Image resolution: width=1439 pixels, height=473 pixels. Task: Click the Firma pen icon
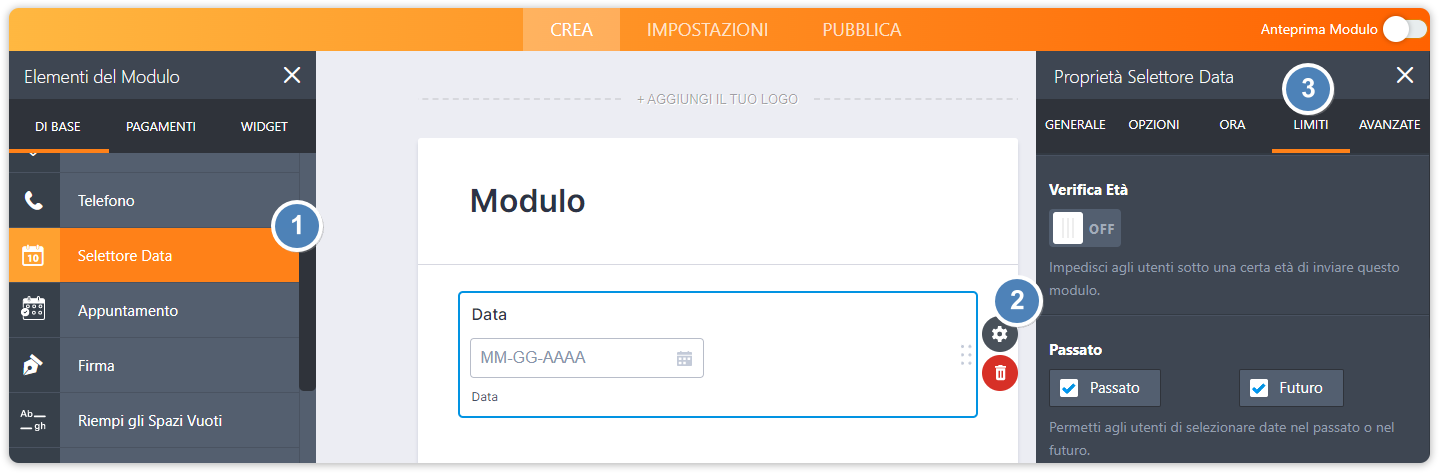tap(33, 365)
